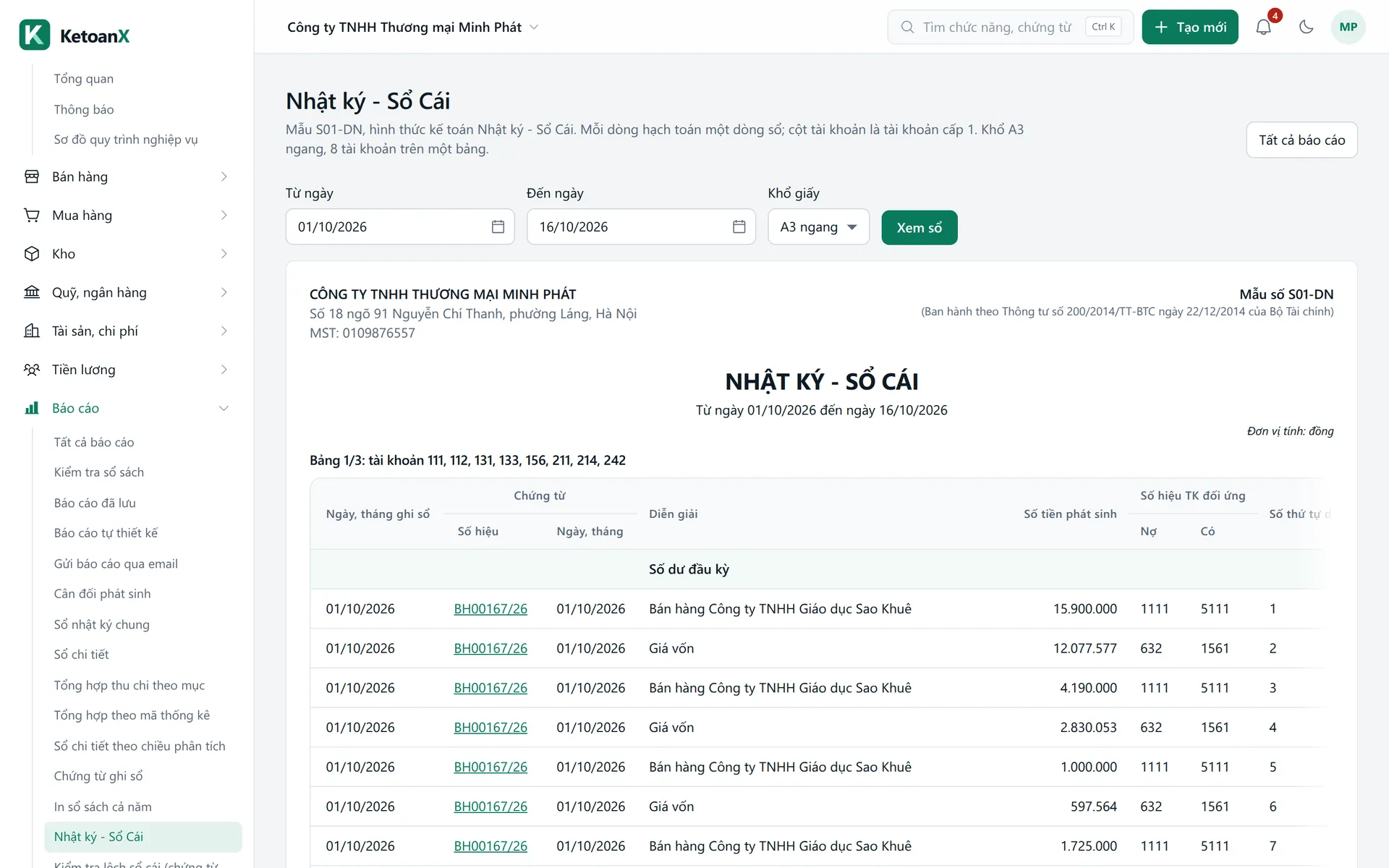The width and height of the screenshot is (1389, 868).
Task: Open Sơ đồ quy trình nghiệp vụ
Action: (125, 140)
